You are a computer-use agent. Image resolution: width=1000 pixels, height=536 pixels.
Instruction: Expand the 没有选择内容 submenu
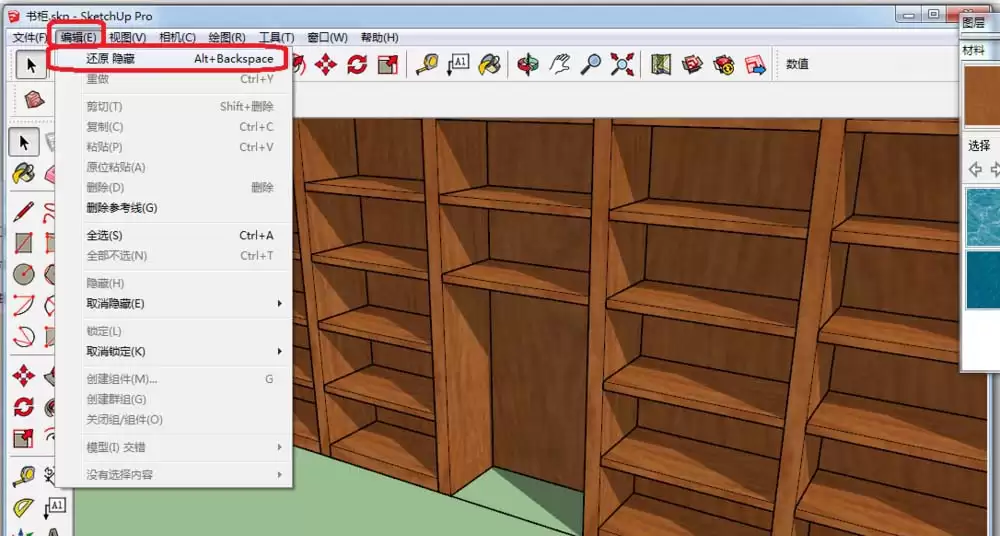tap(173, 475)
